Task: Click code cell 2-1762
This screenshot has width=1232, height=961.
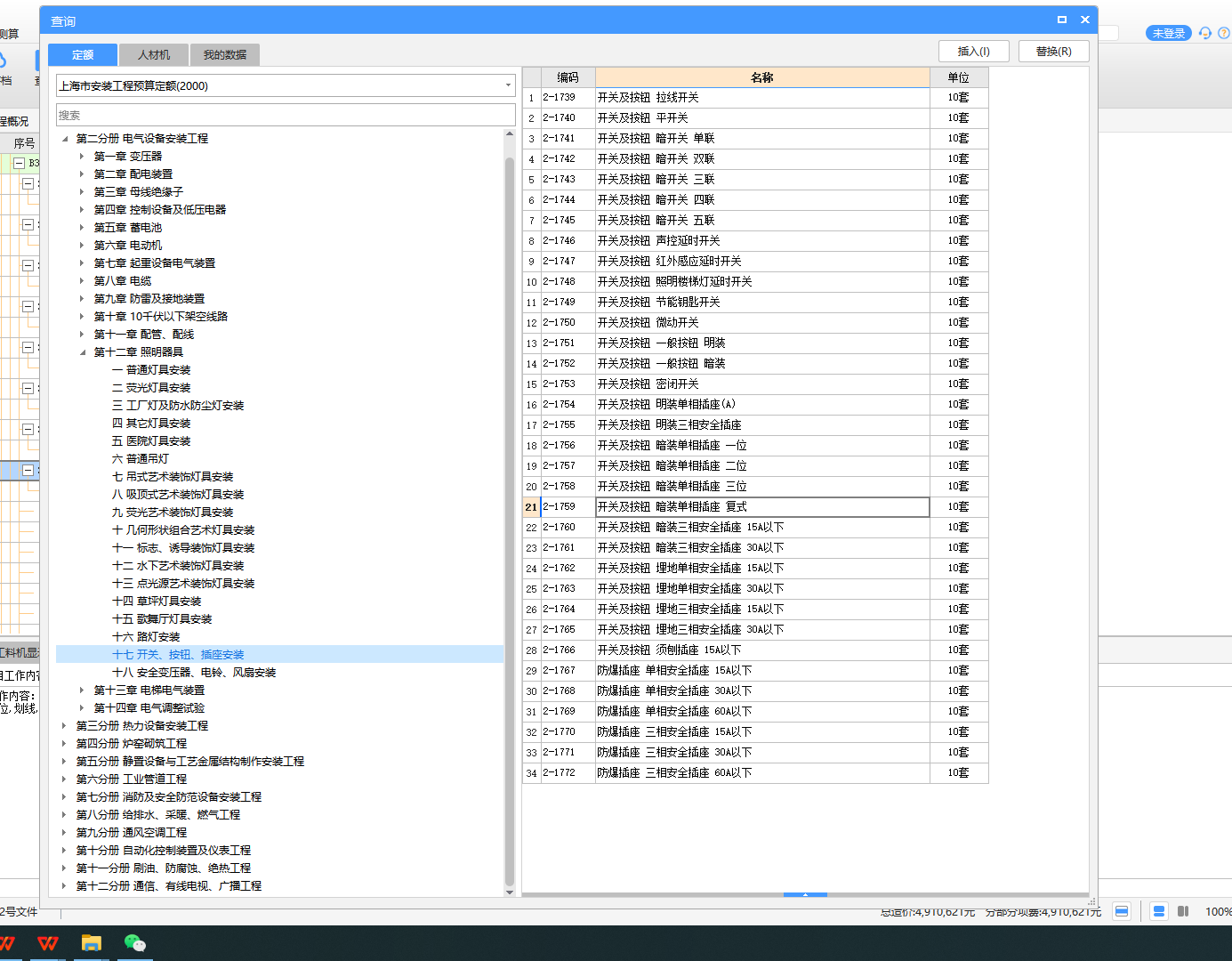Action: pos(568,569)
